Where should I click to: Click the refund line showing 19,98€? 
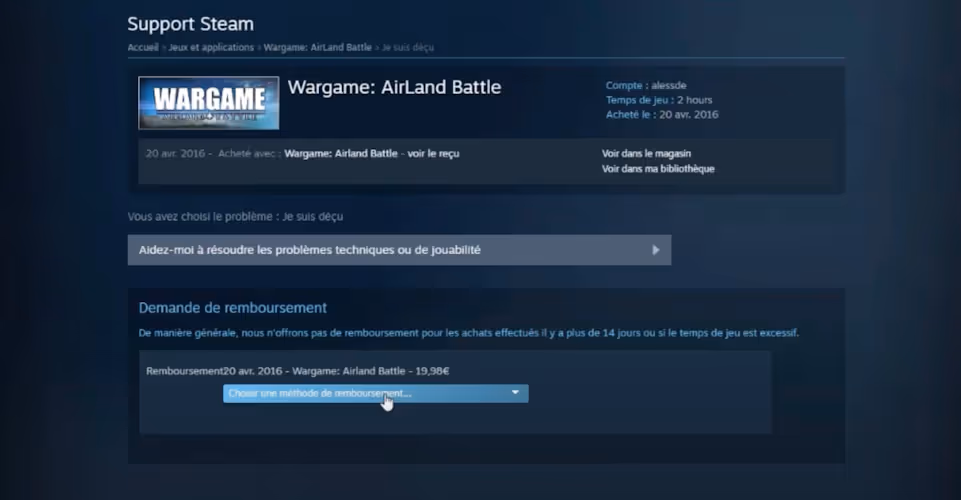pos(297,371)
